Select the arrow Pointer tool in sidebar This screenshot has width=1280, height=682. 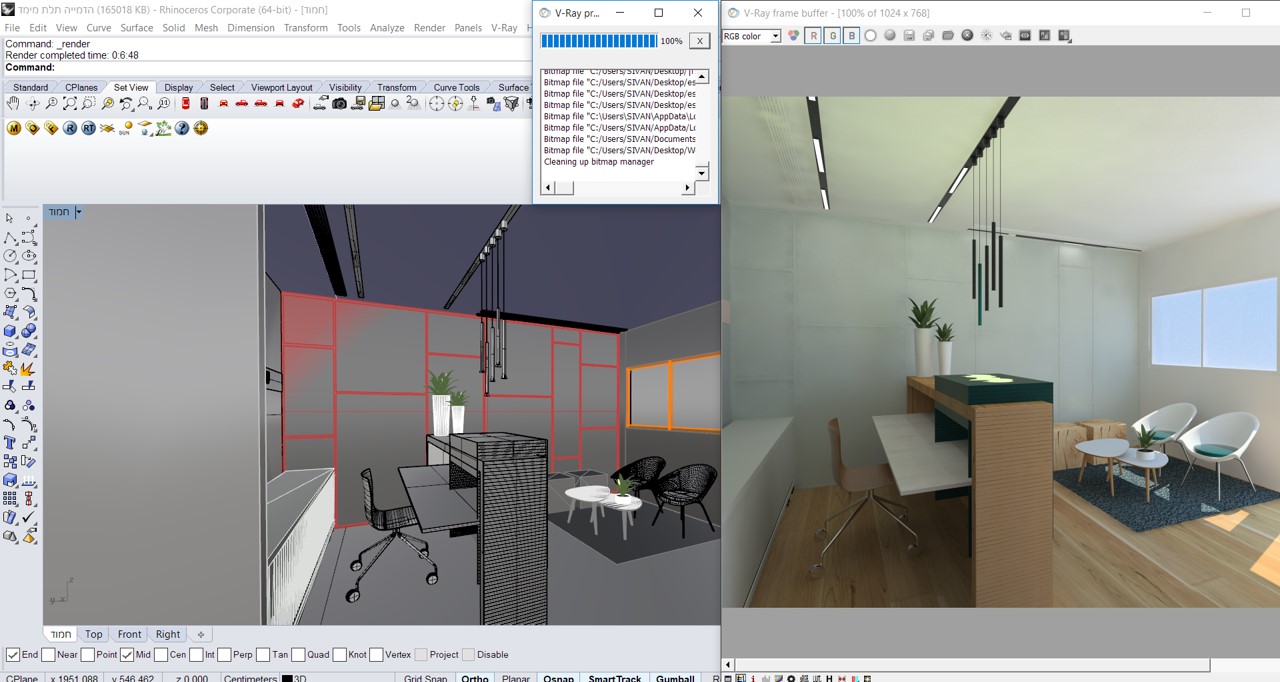pyautogui.click(x=9, y=218)
